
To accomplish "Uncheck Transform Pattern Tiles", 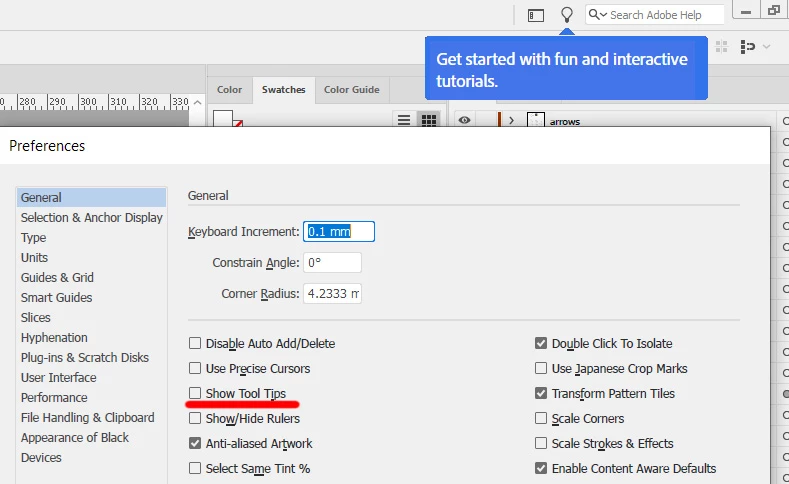I will point(541,393).
